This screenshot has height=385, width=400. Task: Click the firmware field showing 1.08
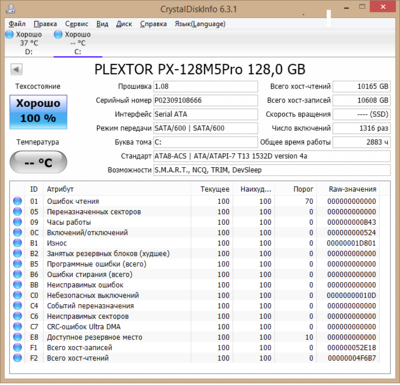[x=205, y=86]
